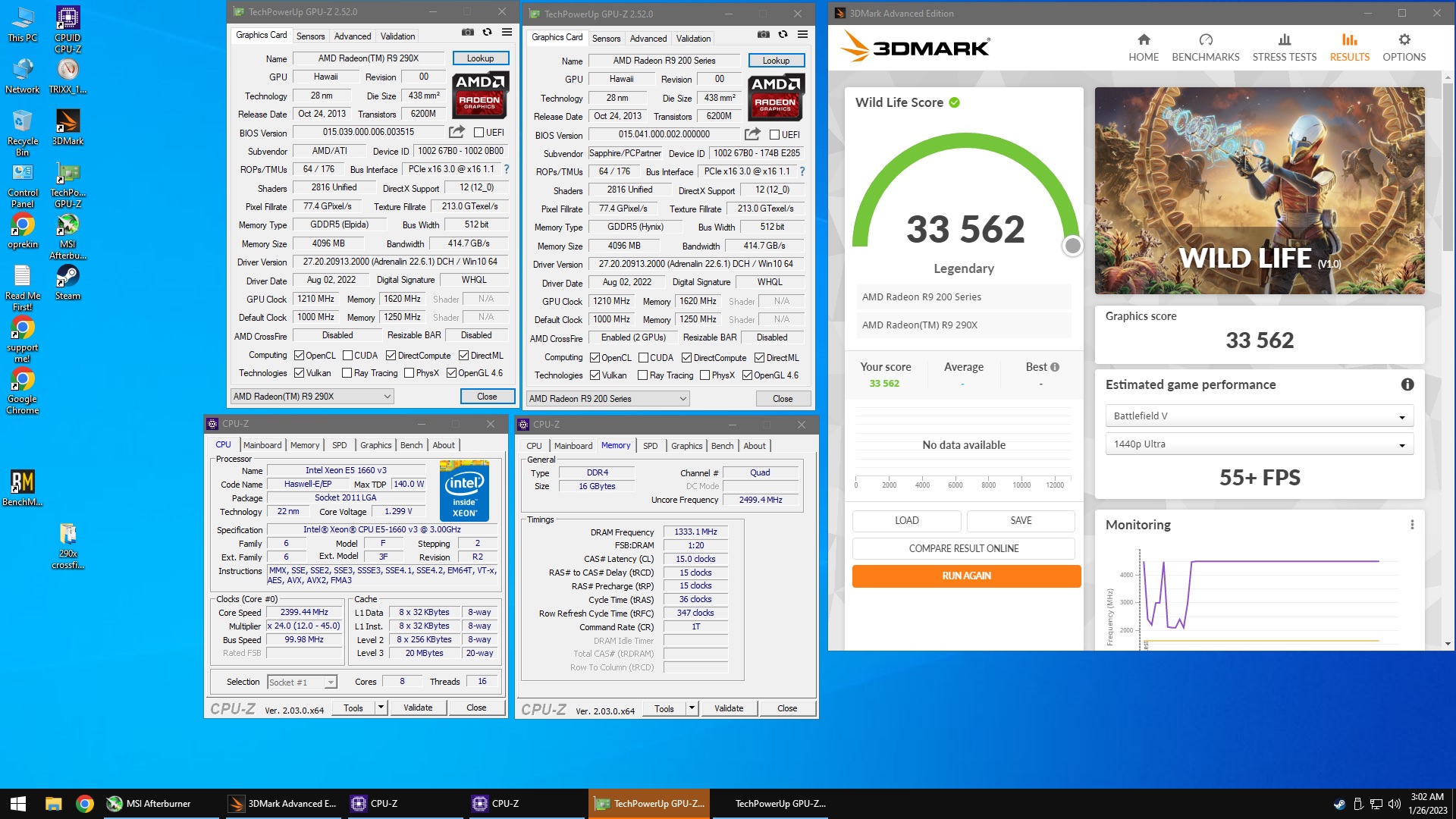Click Wild Life benchmark thumbnail image

[x=1259, y=190]
